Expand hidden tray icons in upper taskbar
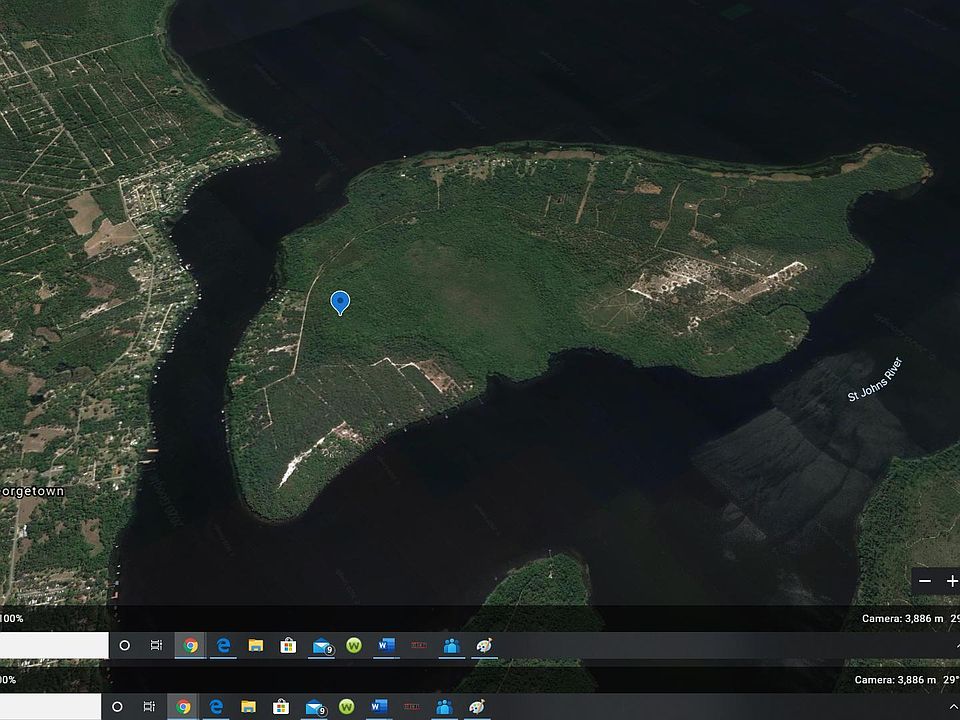The width and height of the screenshot is (960, 720). click(956, 647)
